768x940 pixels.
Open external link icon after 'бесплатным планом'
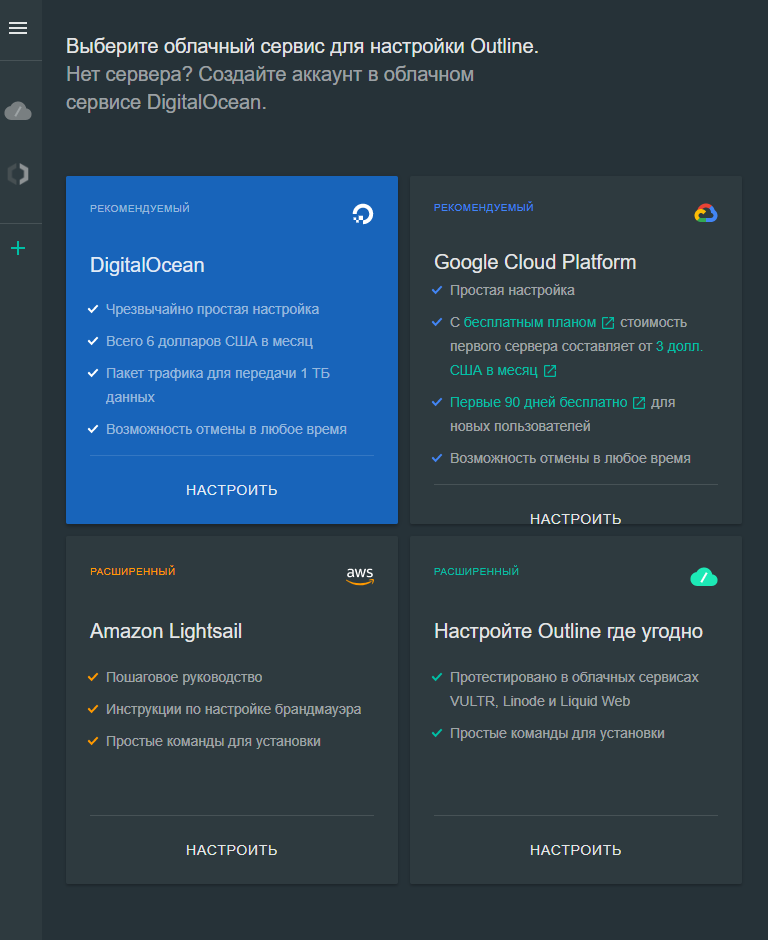click(608, 323)
